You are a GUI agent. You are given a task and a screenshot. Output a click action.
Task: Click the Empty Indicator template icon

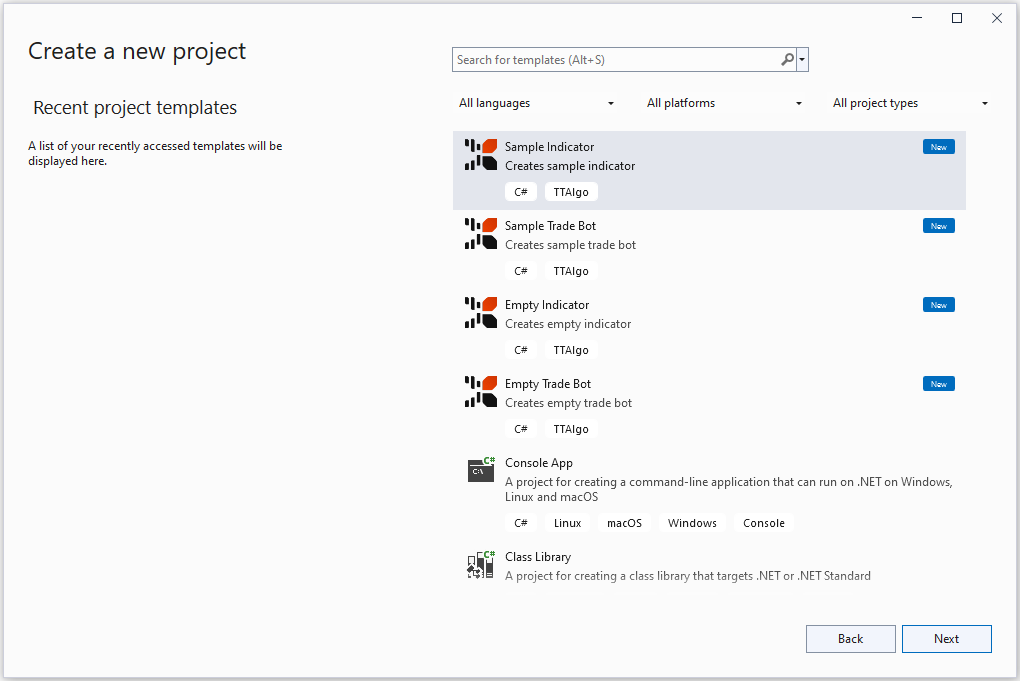click(481, 313)
